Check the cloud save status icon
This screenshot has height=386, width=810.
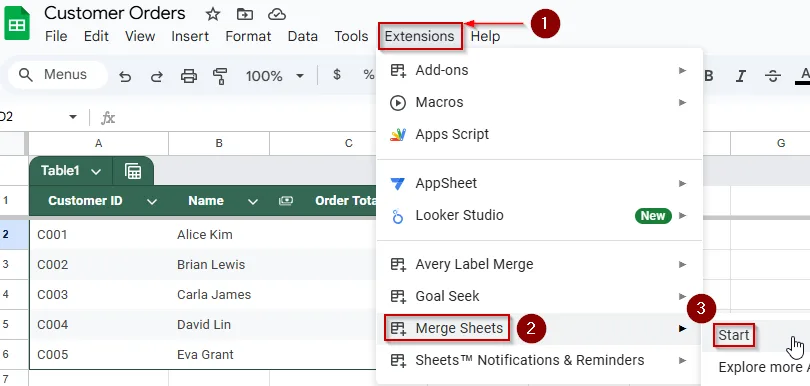277,14
